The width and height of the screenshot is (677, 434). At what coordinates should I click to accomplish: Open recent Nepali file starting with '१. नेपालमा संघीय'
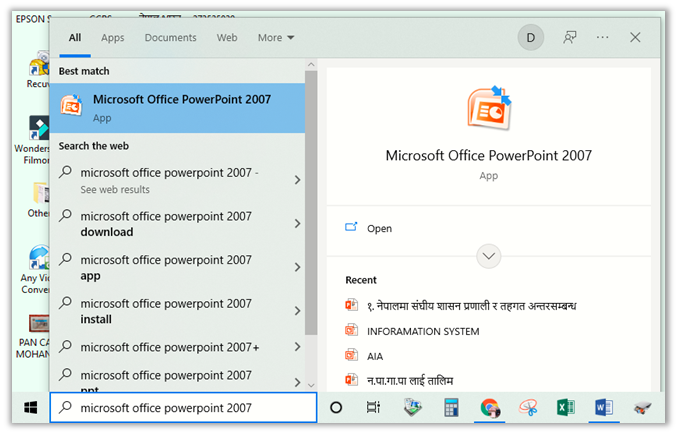pos(471,306)
